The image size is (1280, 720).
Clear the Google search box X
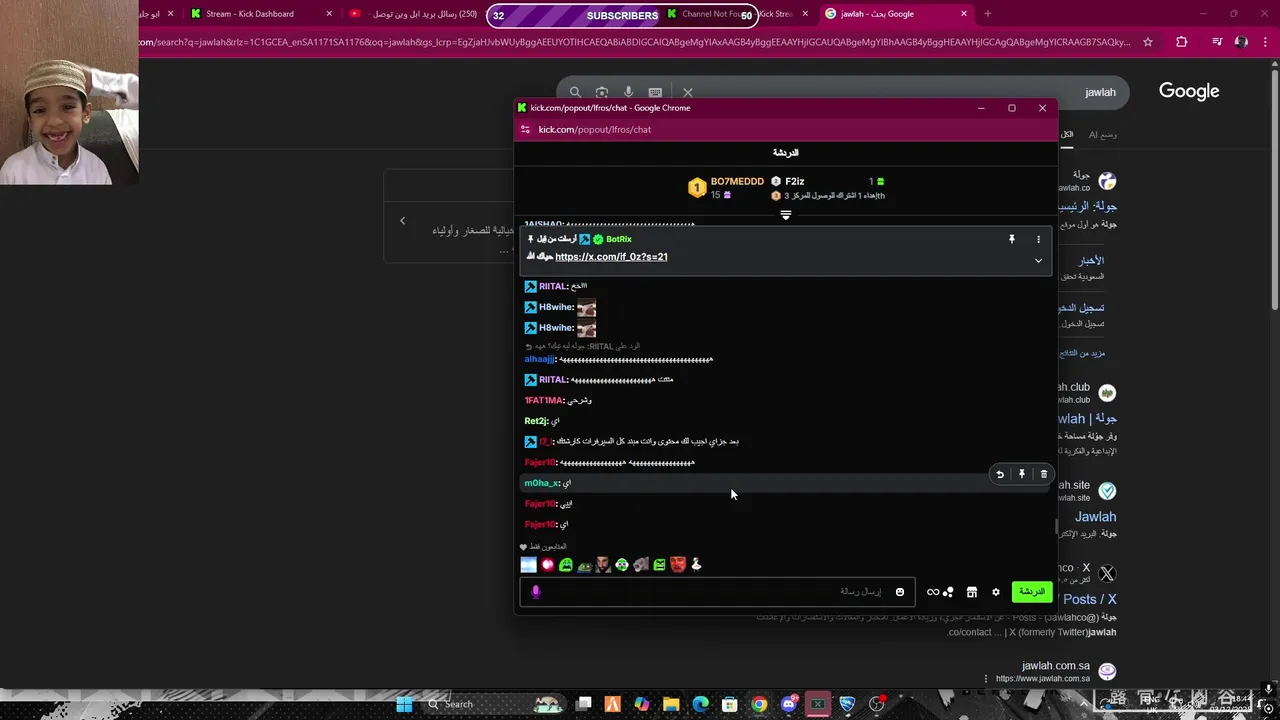coord(687,92)
